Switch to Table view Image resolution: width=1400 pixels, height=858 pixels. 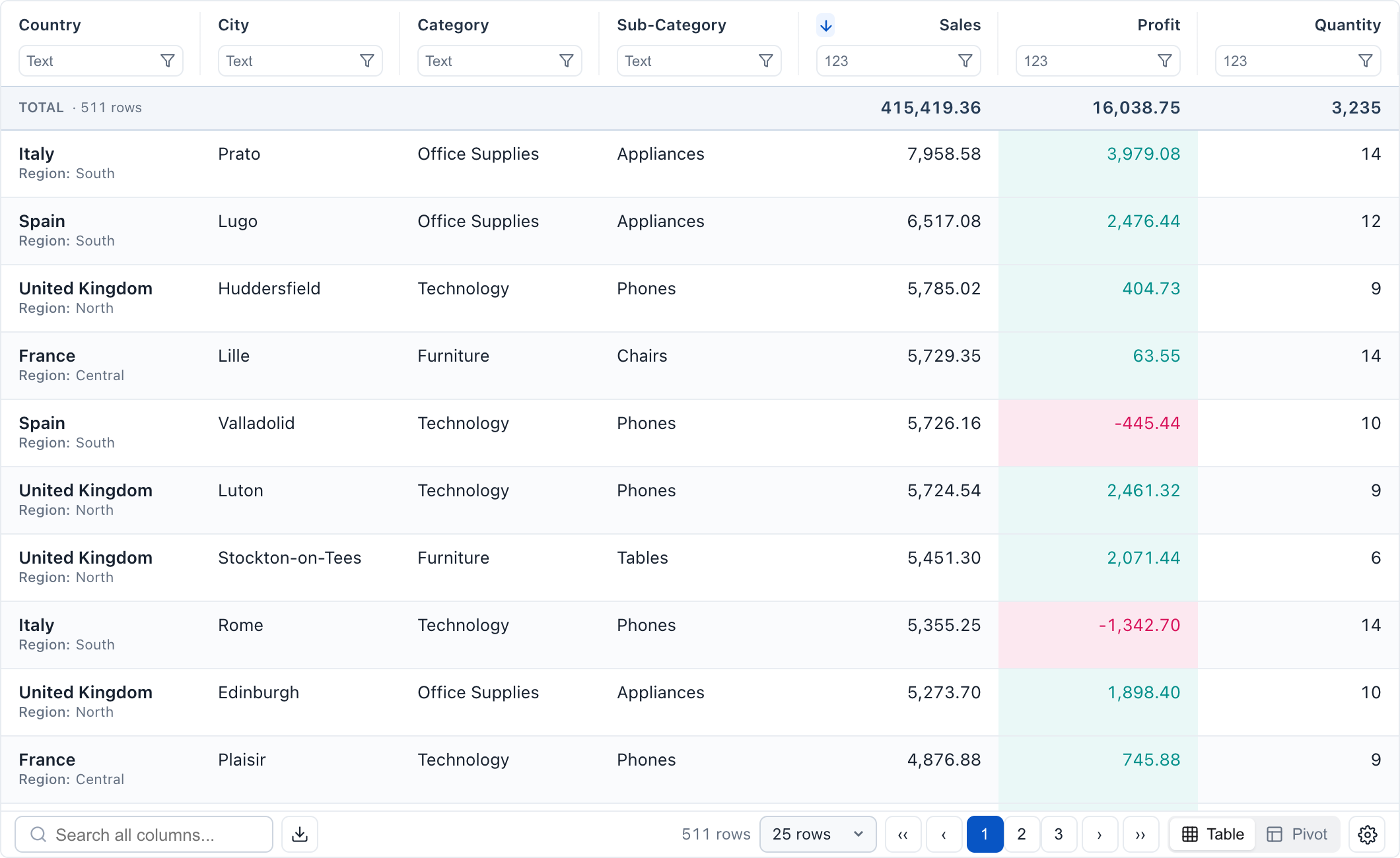(x=1213, y=834)
